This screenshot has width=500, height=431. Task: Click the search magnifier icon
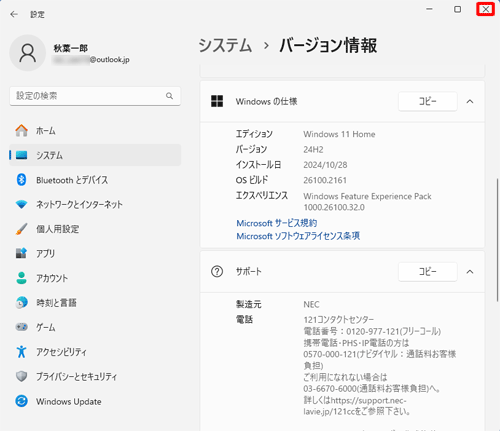[x=169, y=96]
